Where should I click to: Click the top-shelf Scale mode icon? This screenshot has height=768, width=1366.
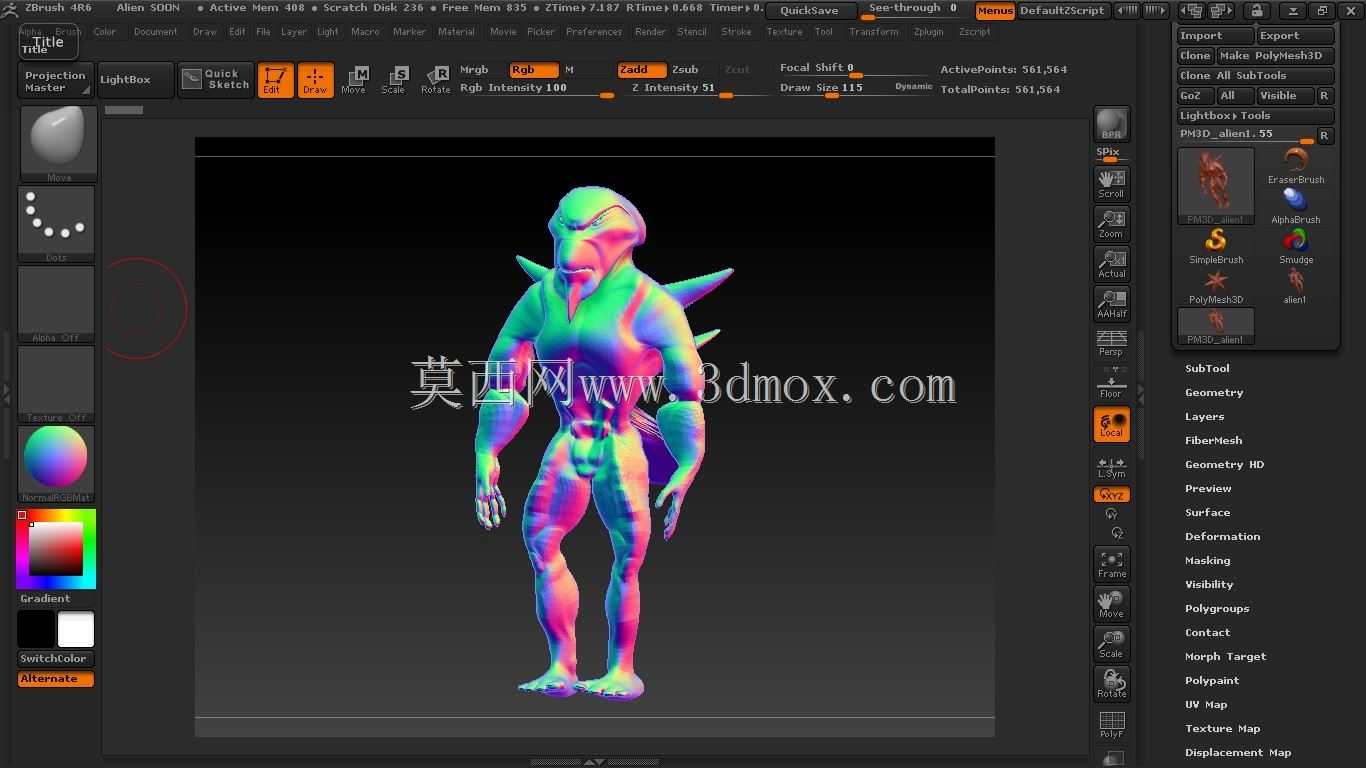[x=394, y=80]
